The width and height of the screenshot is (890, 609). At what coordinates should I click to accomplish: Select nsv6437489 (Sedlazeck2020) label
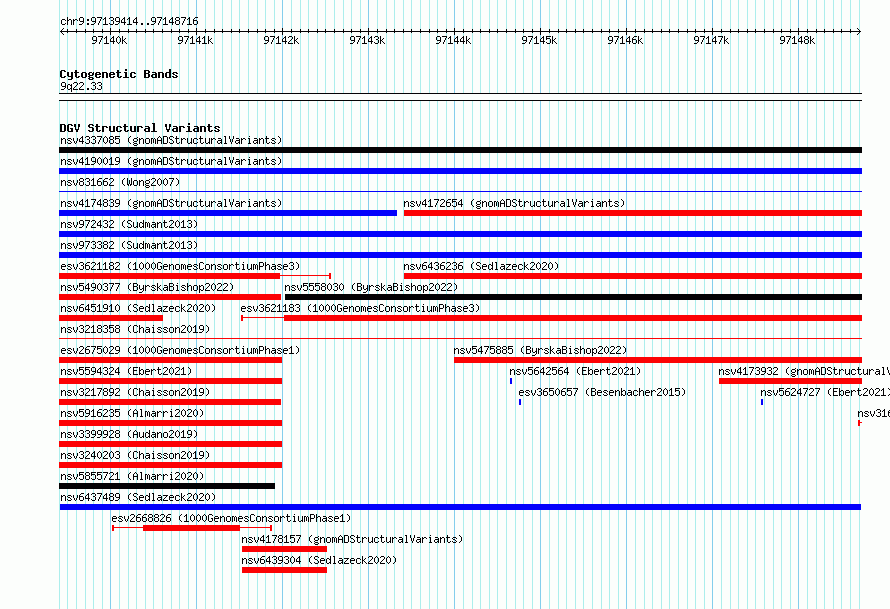138,497
